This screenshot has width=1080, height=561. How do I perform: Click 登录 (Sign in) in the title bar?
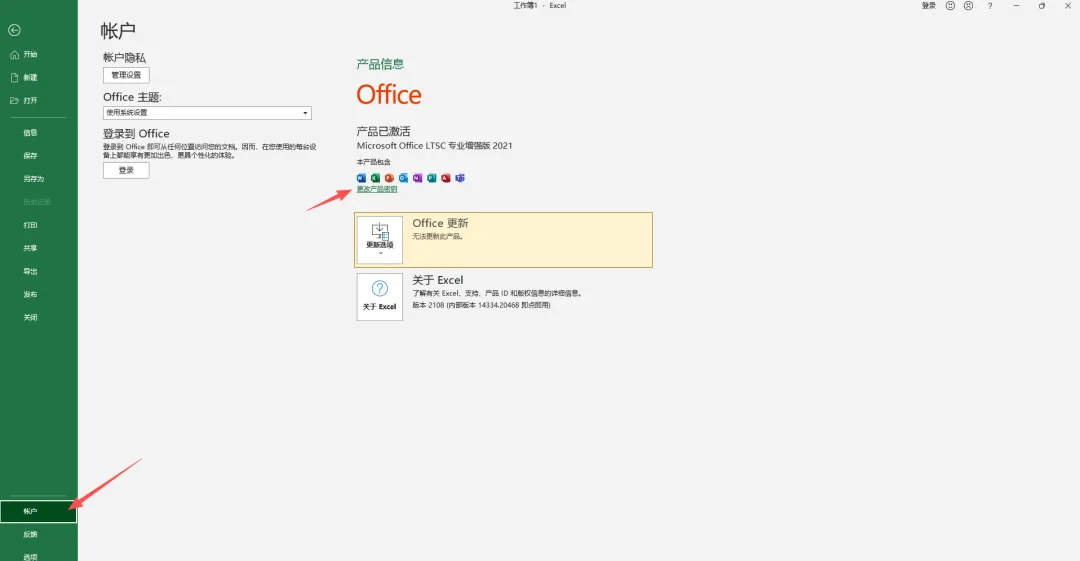[929, 6]
